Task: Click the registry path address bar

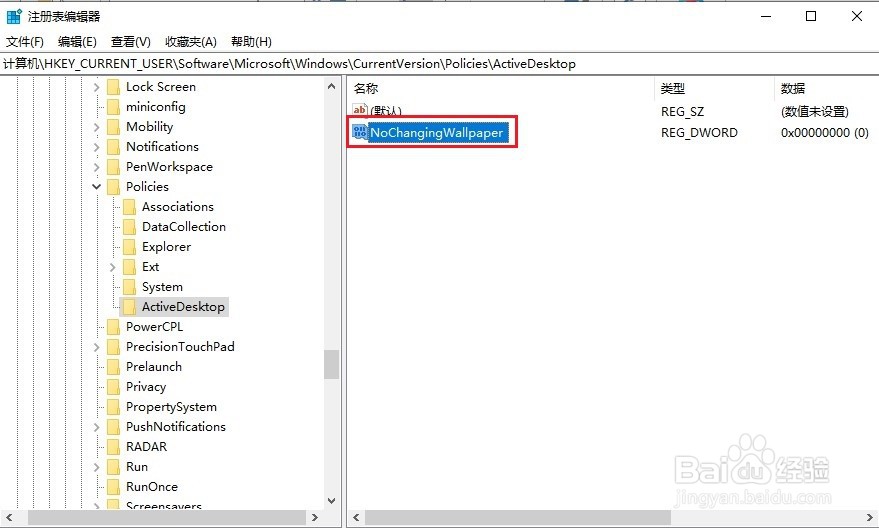Action: [440, 64]
